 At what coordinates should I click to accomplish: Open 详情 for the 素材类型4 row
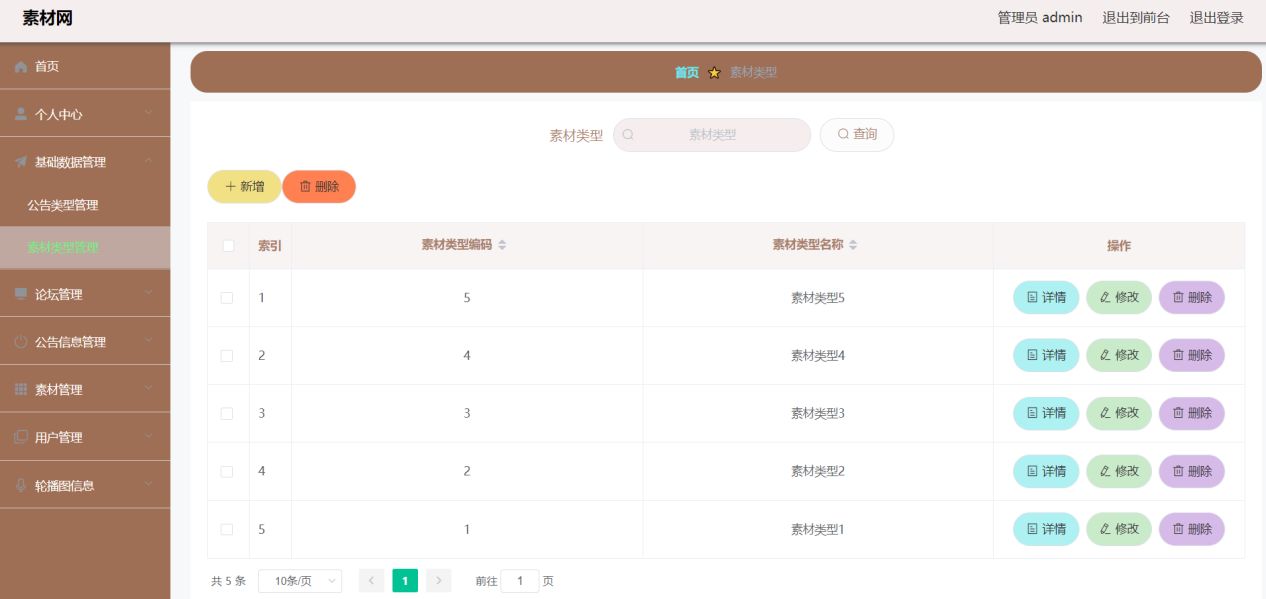point(1046,355)
